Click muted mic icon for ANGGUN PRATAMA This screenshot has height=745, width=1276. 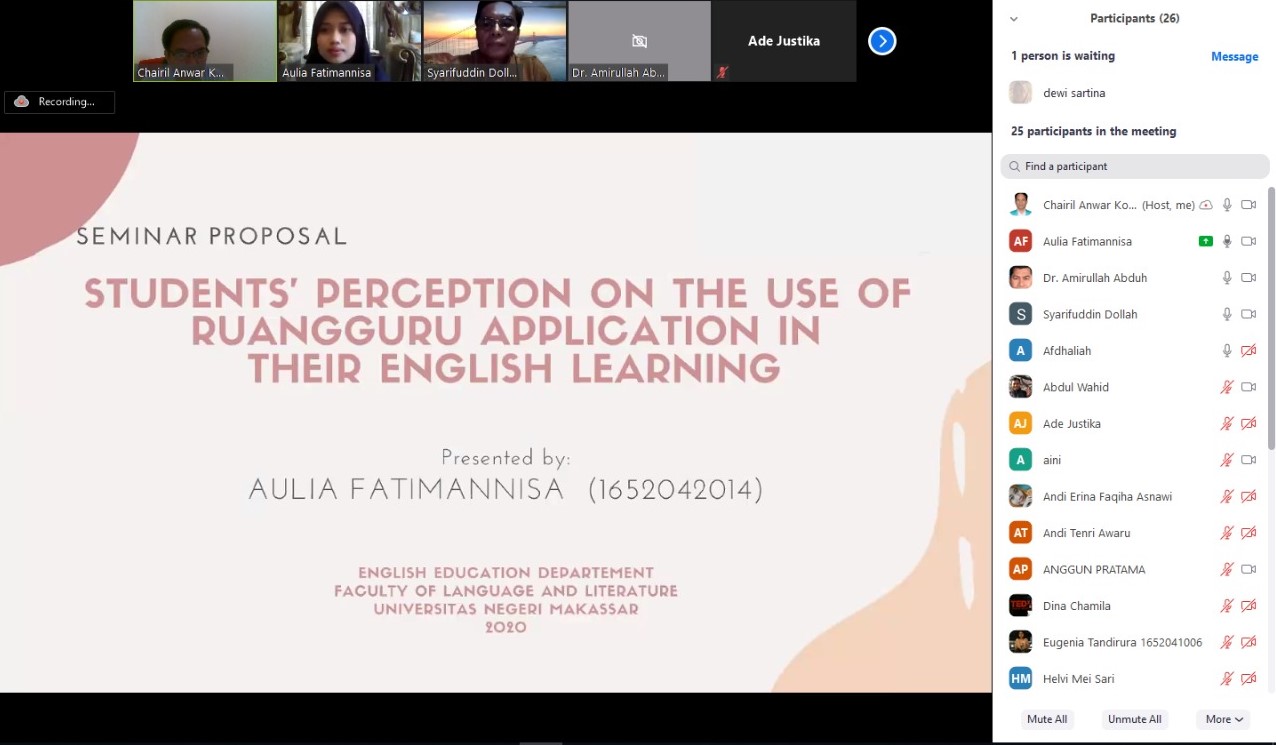point(1227,569)
